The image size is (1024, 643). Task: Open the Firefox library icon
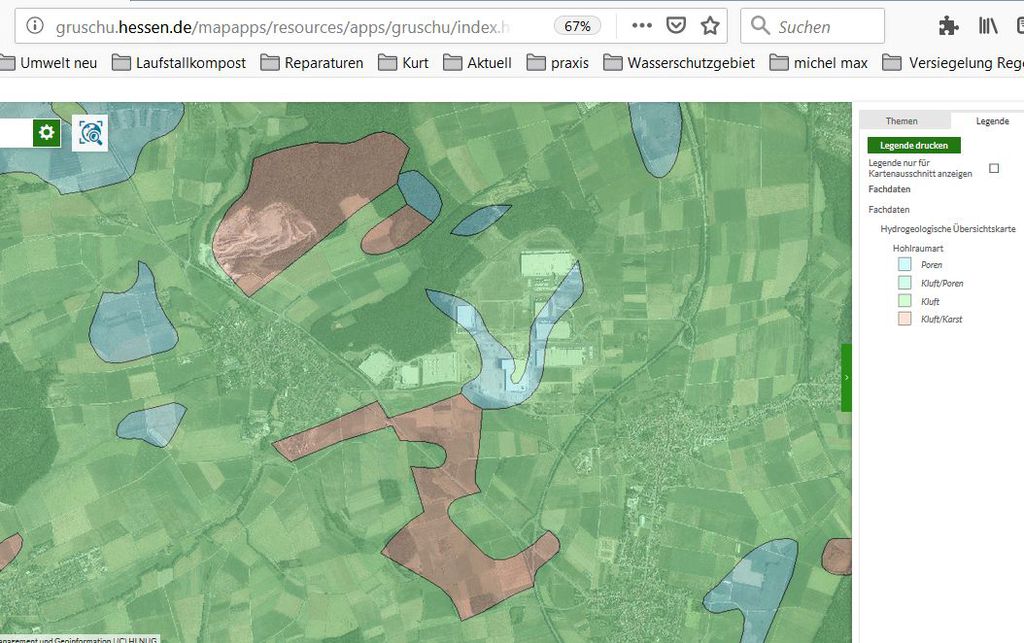pos(989,26)
